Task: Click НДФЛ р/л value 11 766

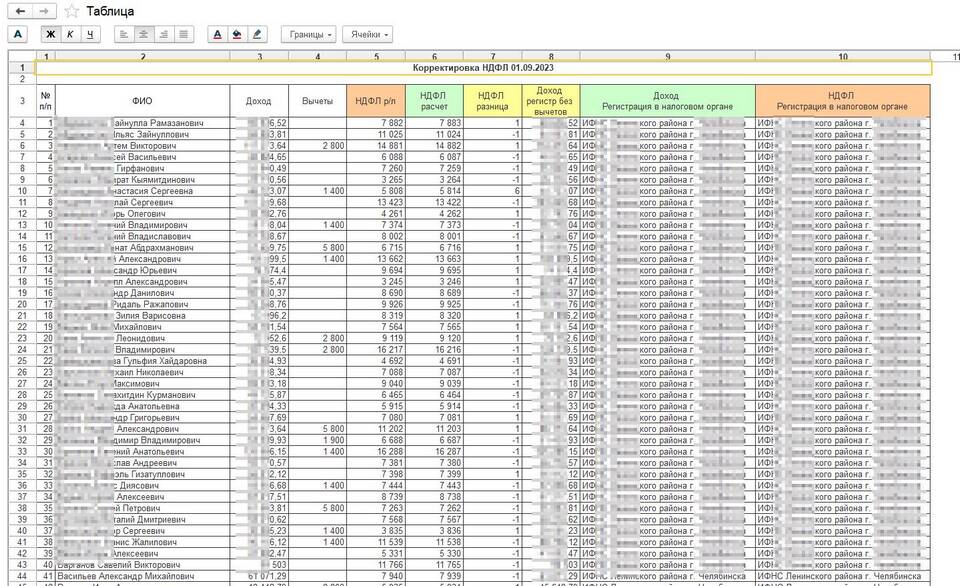Action: [x=375, y=565]
